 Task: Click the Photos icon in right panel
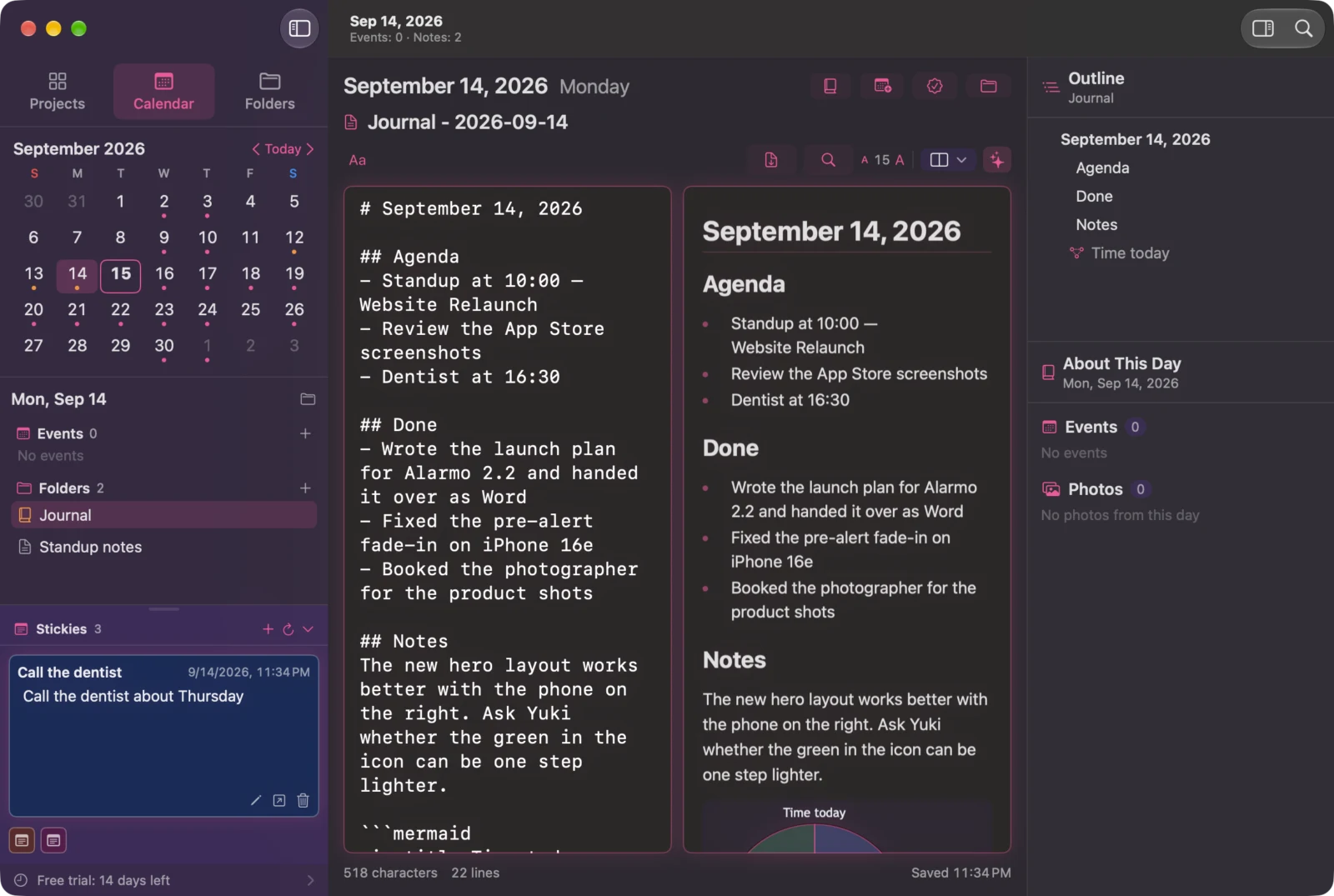pos(1051,489)
